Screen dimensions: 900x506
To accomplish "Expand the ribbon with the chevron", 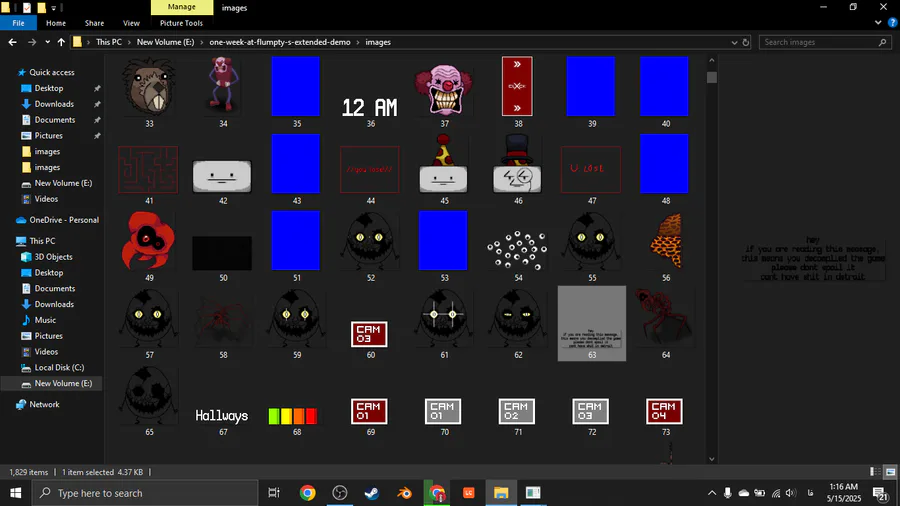I will (878, 23).
